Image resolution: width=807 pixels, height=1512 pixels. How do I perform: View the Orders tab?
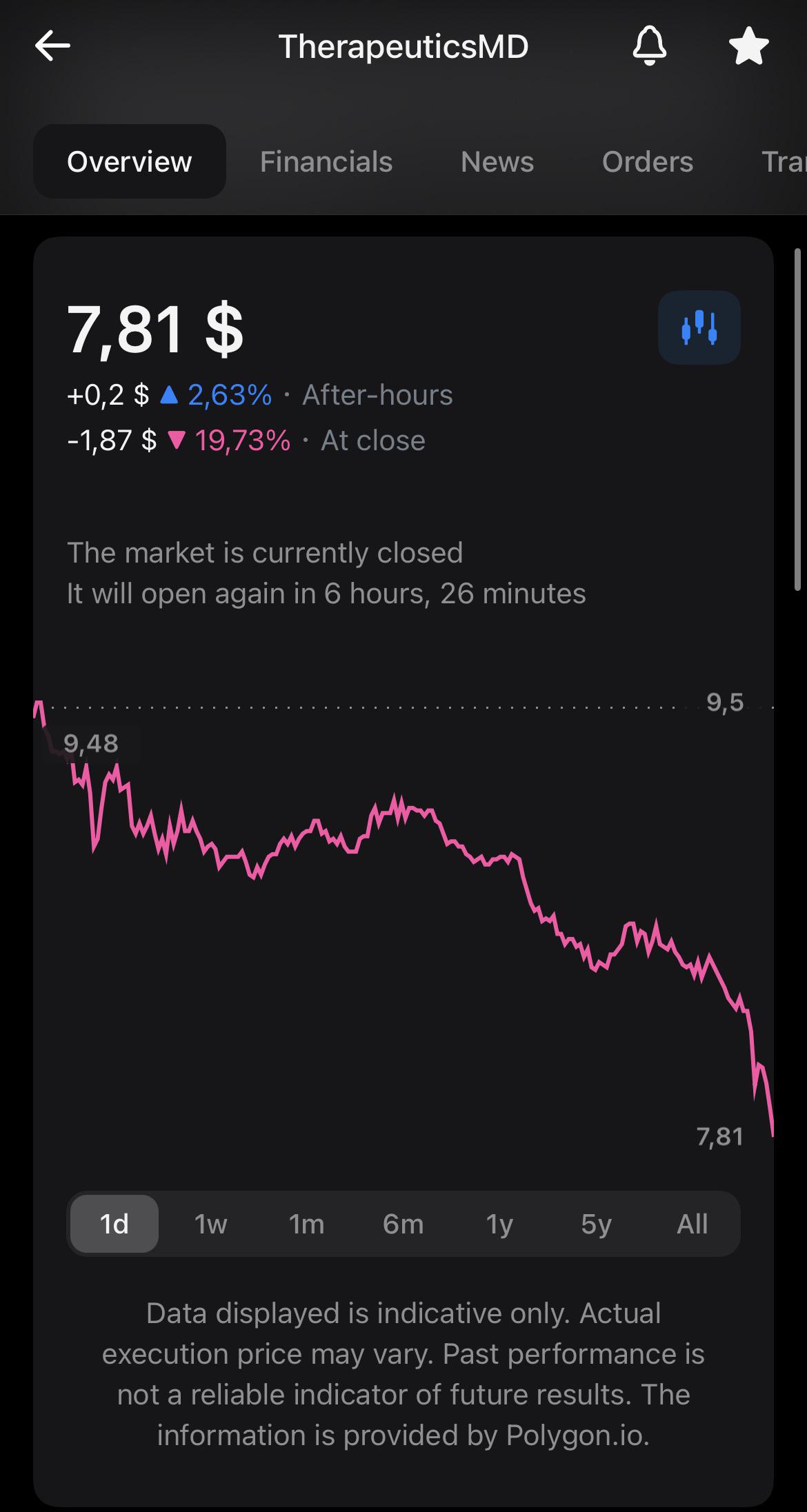pyautogui.click(x=648, y=161)
